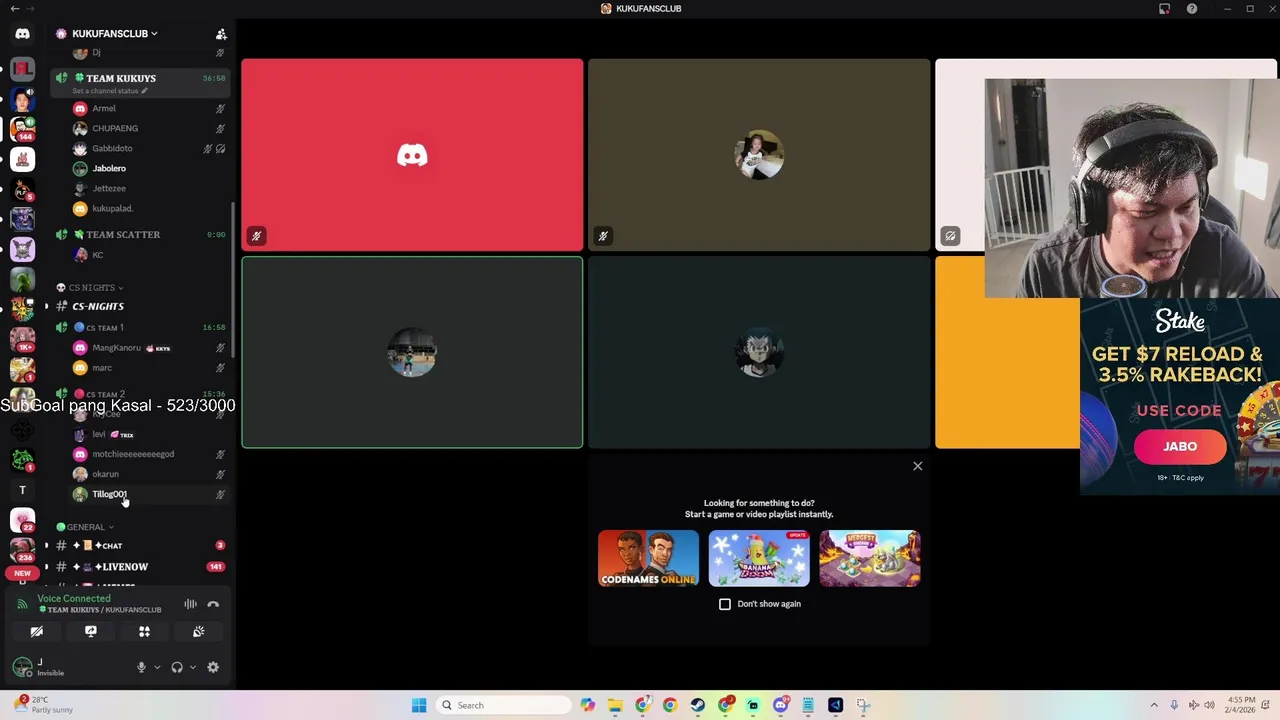Open Discord direct messages home icon
This screenshot has height=720, width=1280.
tap(22, 34)
